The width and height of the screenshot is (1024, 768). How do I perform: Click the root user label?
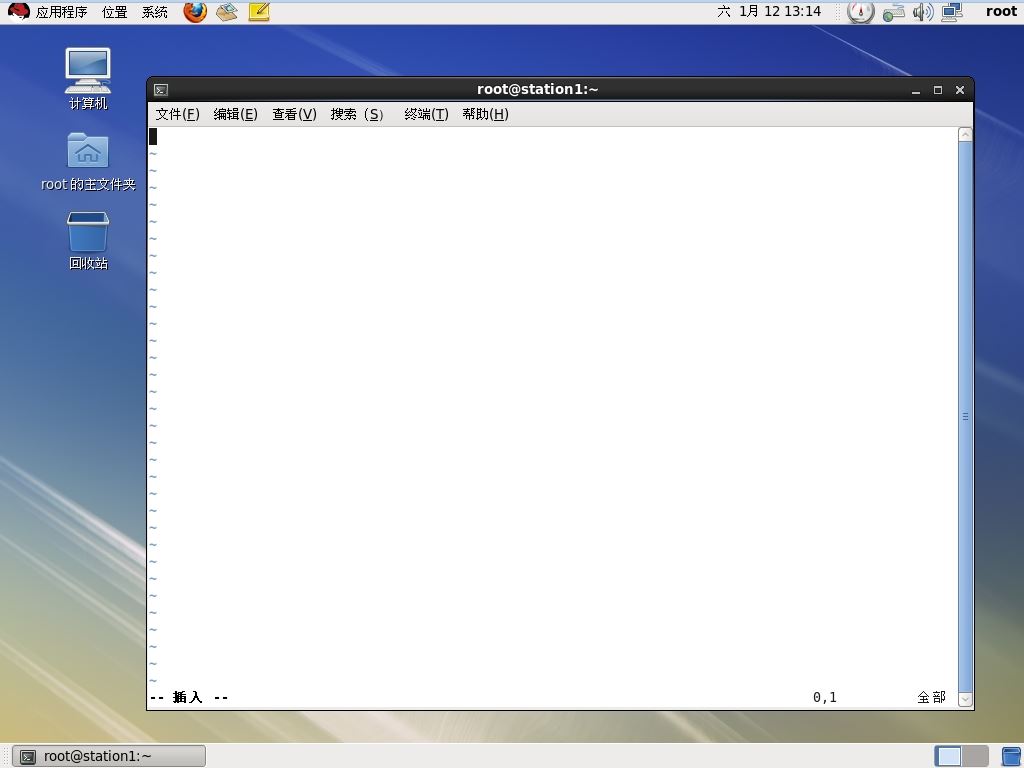coord(1001,11)
